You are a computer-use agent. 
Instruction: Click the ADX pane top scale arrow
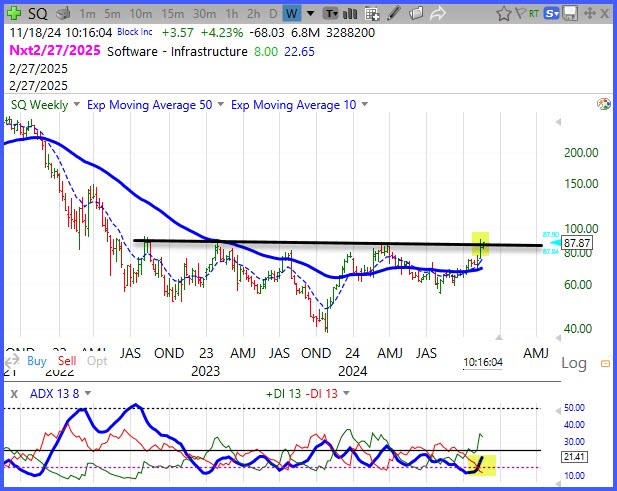pos(558,411)
